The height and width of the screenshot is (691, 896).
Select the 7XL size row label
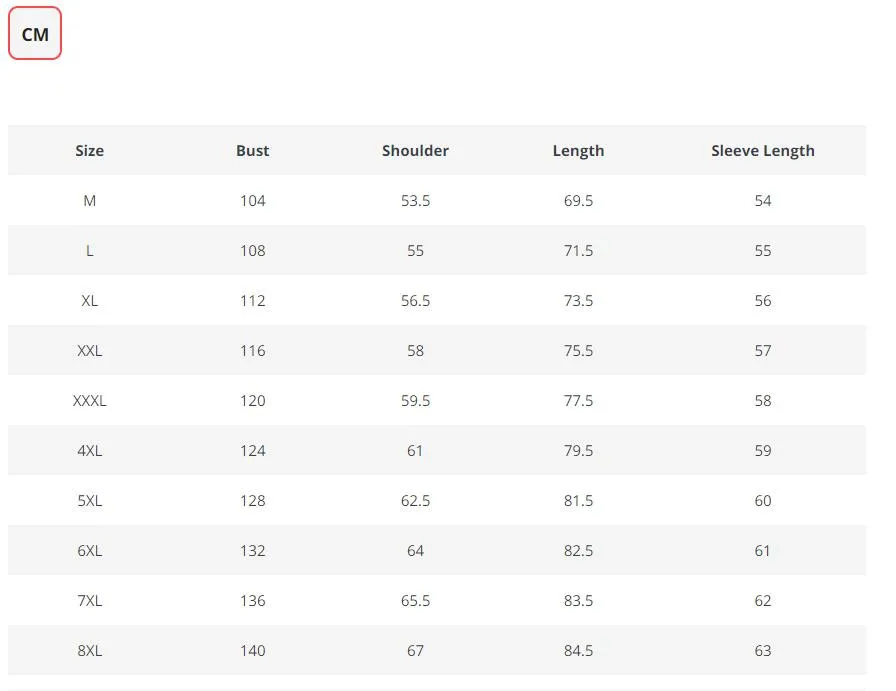tap(89, 601)
